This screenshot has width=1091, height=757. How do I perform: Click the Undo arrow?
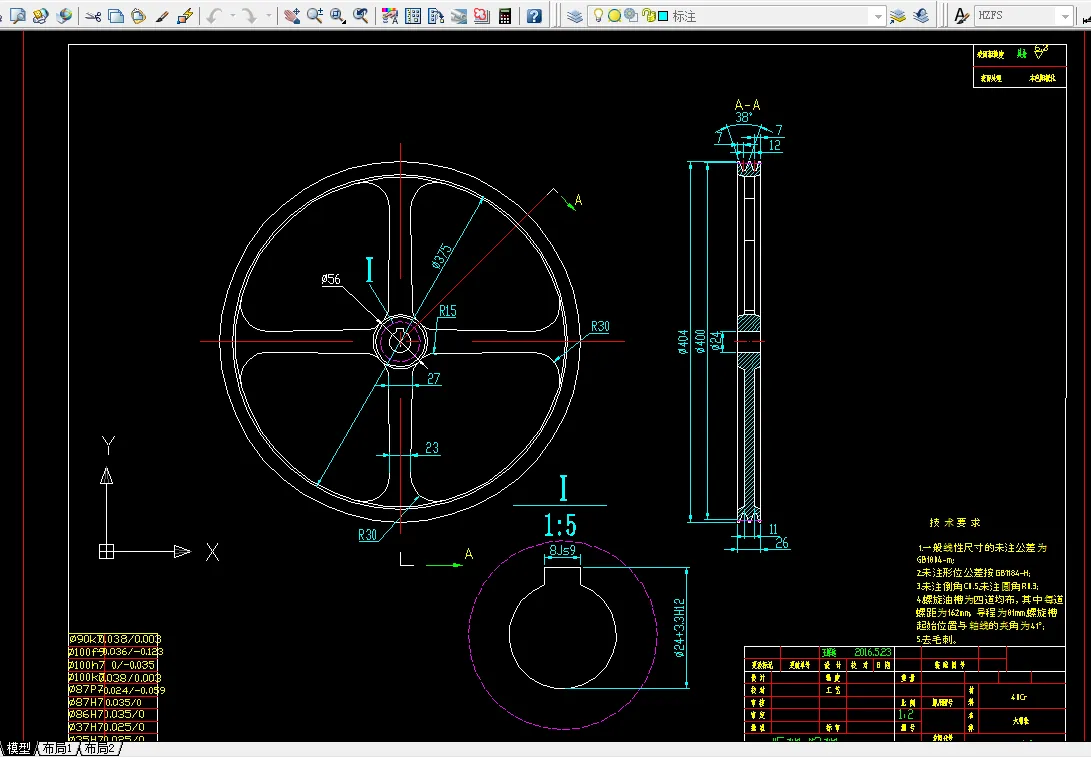[214, 15]
